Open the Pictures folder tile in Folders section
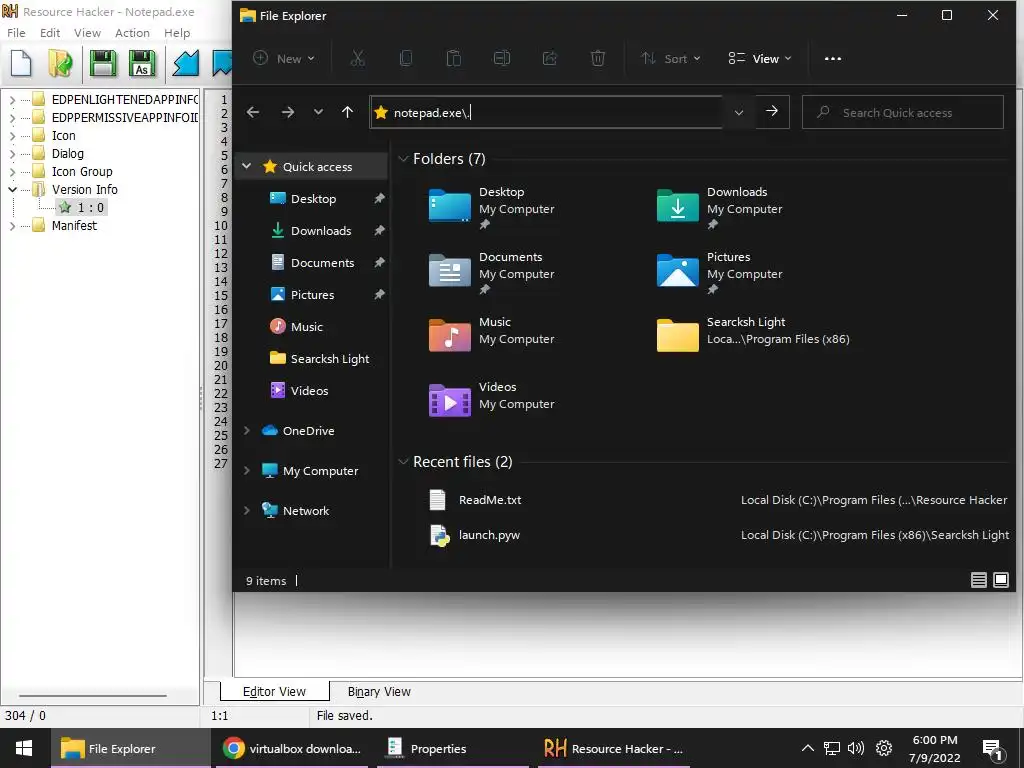This screenshot has height=768, width=1024. pos(720,272)
